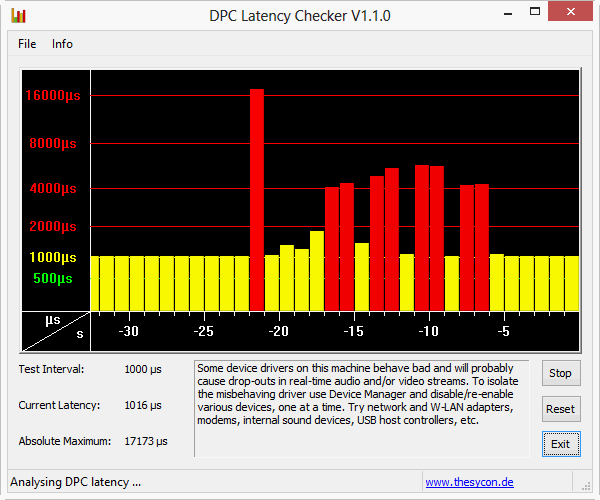This screenshot has width=600, height=500.
Task: Close the DPC Latency Checker window
Action: coord(570,12)
